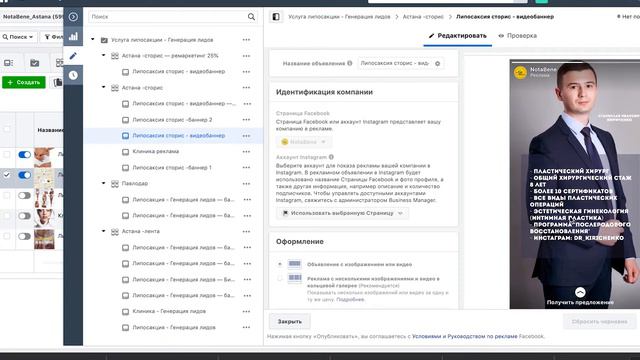Image resolution: width=640 pixels, height=360 pixels.
Task: Open options for Астана -сторис — ремаркетинг 25%
Action: [246, 56]
